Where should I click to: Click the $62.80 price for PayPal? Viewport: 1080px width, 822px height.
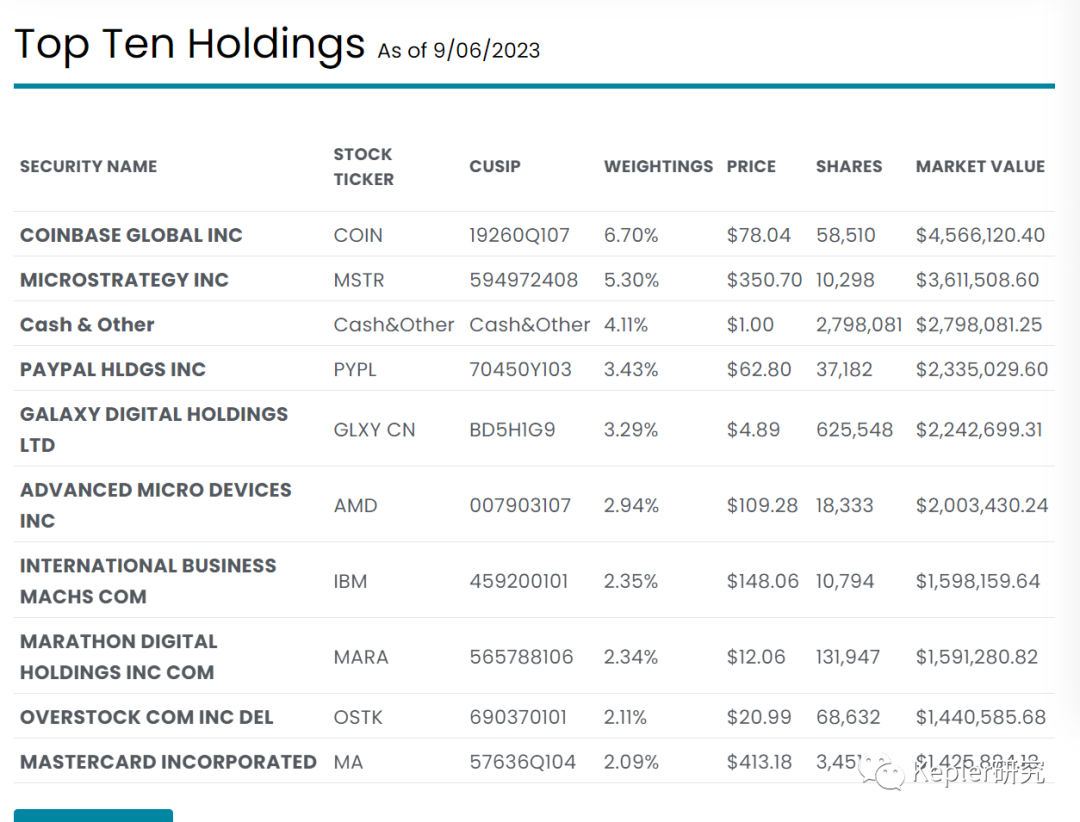759,370
